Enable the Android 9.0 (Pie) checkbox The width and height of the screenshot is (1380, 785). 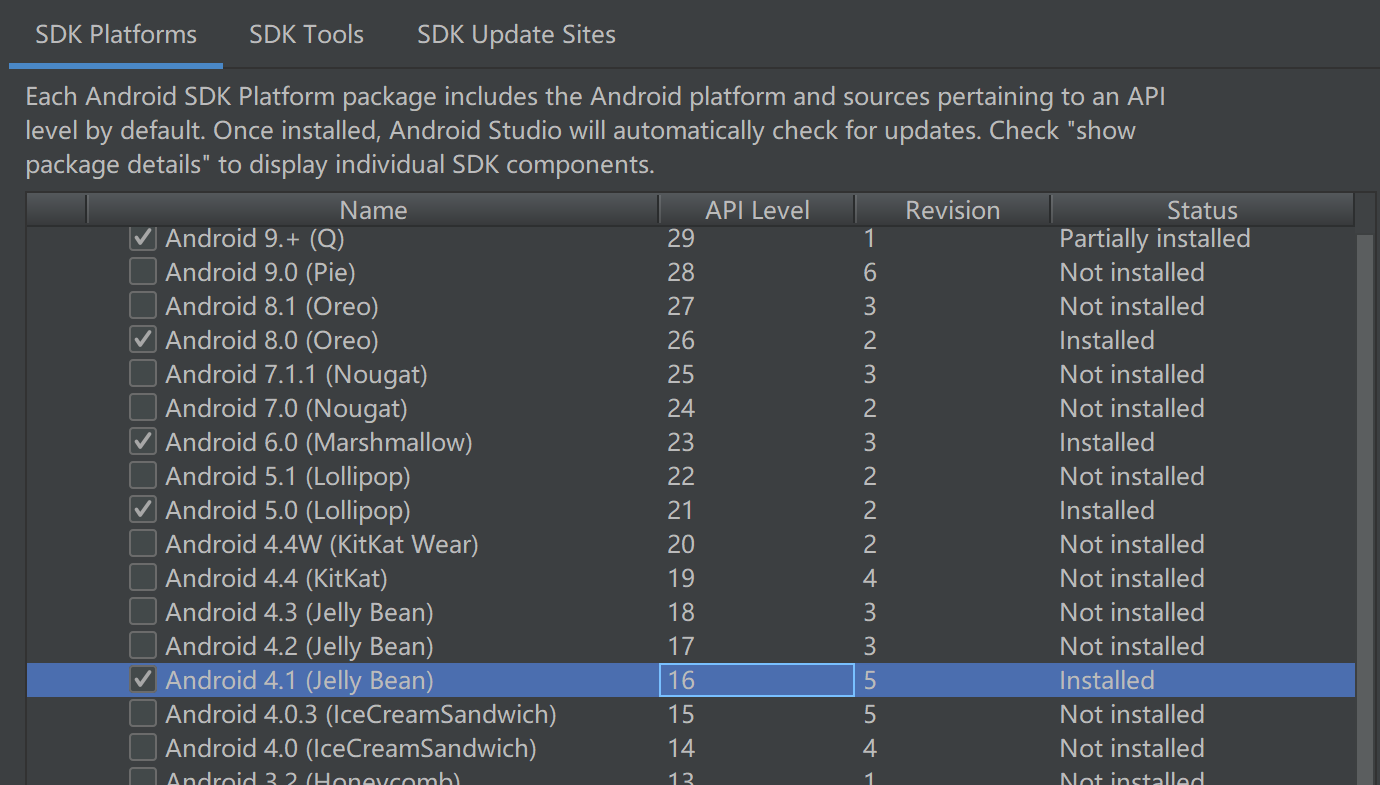coord(143,272)
